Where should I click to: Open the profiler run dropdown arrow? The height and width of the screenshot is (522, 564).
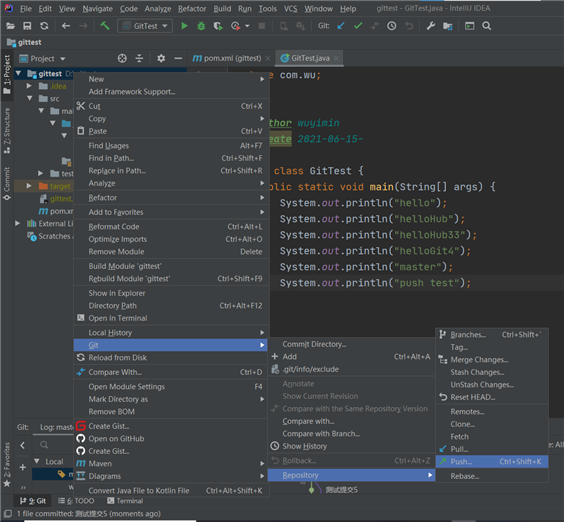coord(247,26)
